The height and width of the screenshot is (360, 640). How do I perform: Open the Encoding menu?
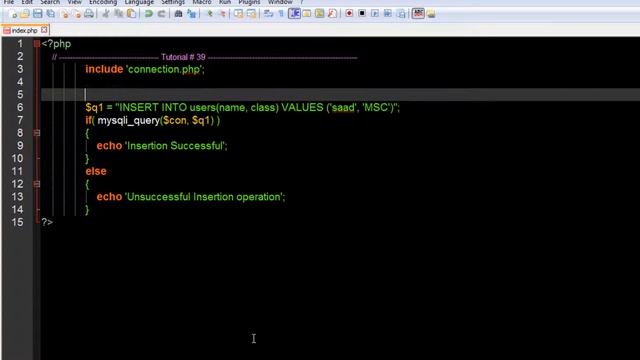click(x=103, y=2)
